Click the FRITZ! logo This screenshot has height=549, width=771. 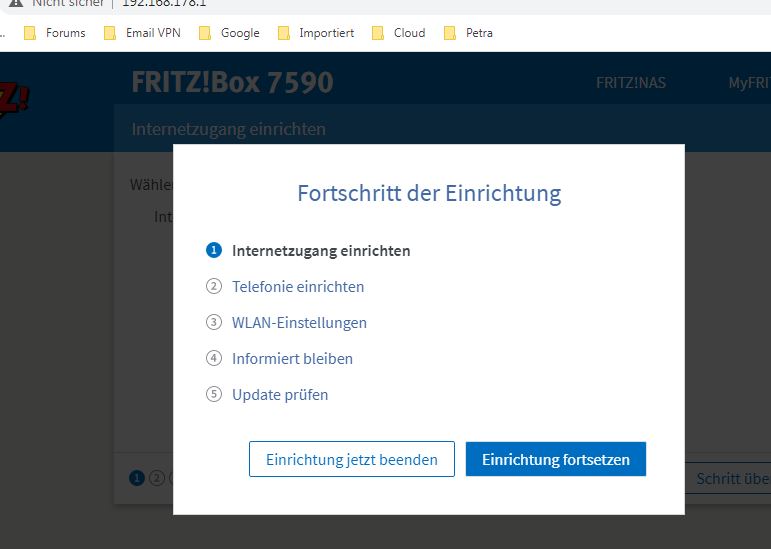(14, 101)
